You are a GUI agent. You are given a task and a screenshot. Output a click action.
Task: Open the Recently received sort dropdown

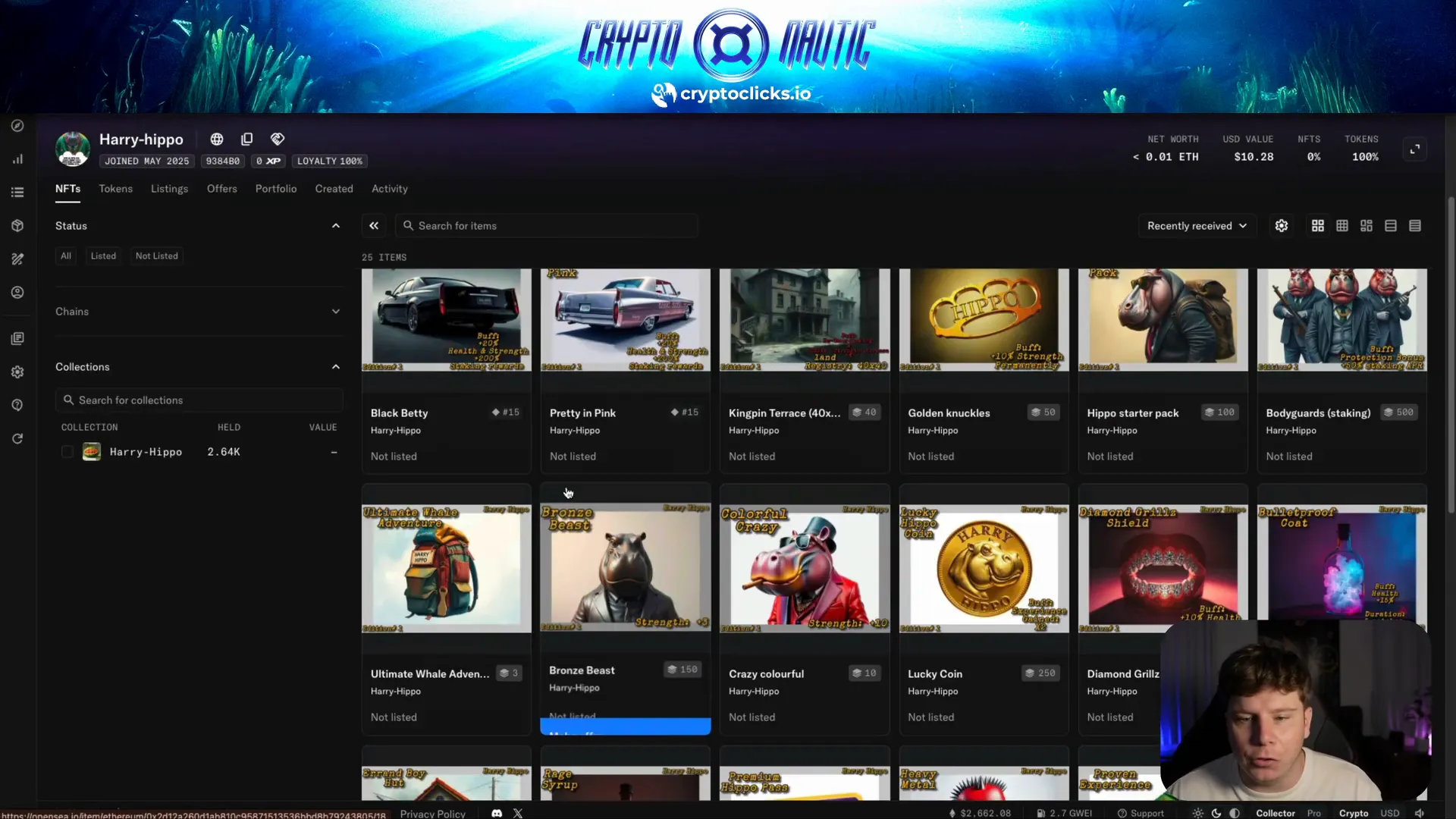click(x=1197, y=226)
